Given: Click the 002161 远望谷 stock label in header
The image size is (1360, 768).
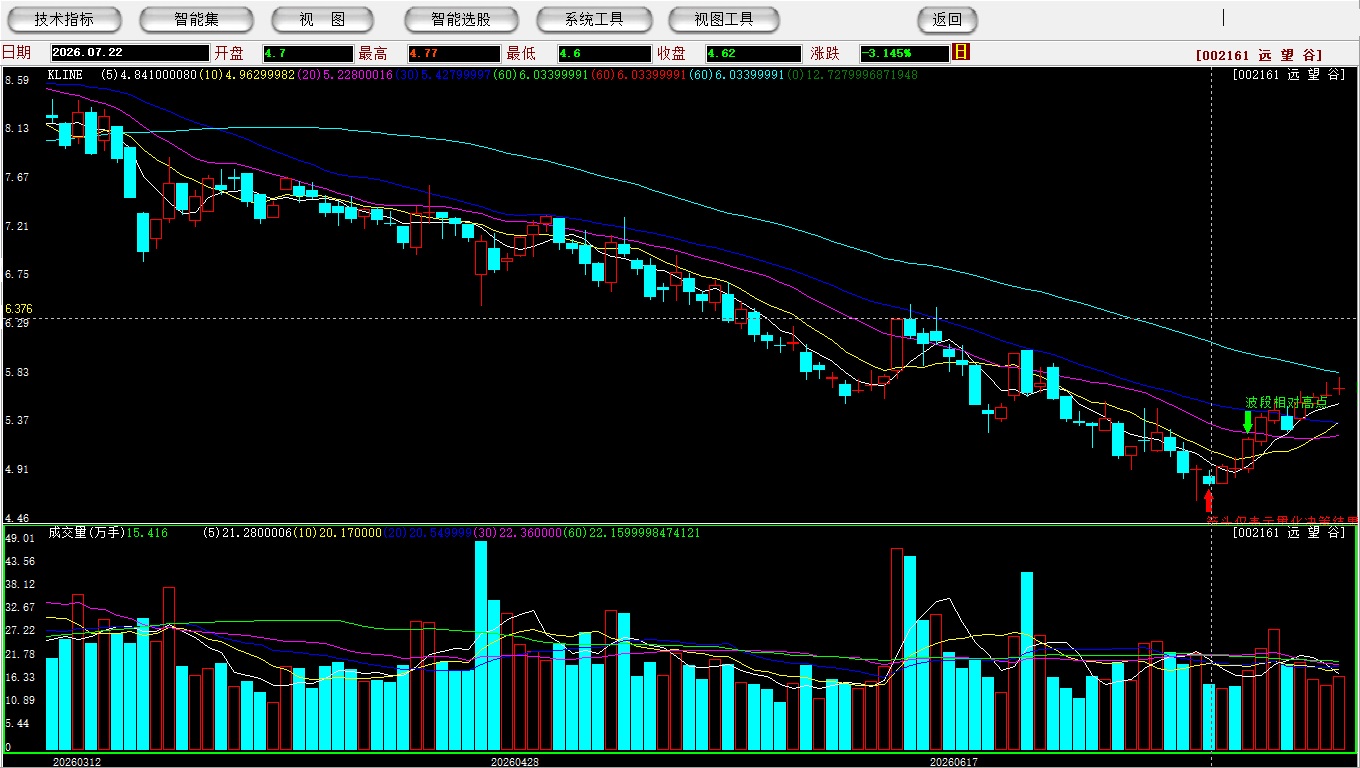Looking at the screenshot, I should coord(1259,56).
